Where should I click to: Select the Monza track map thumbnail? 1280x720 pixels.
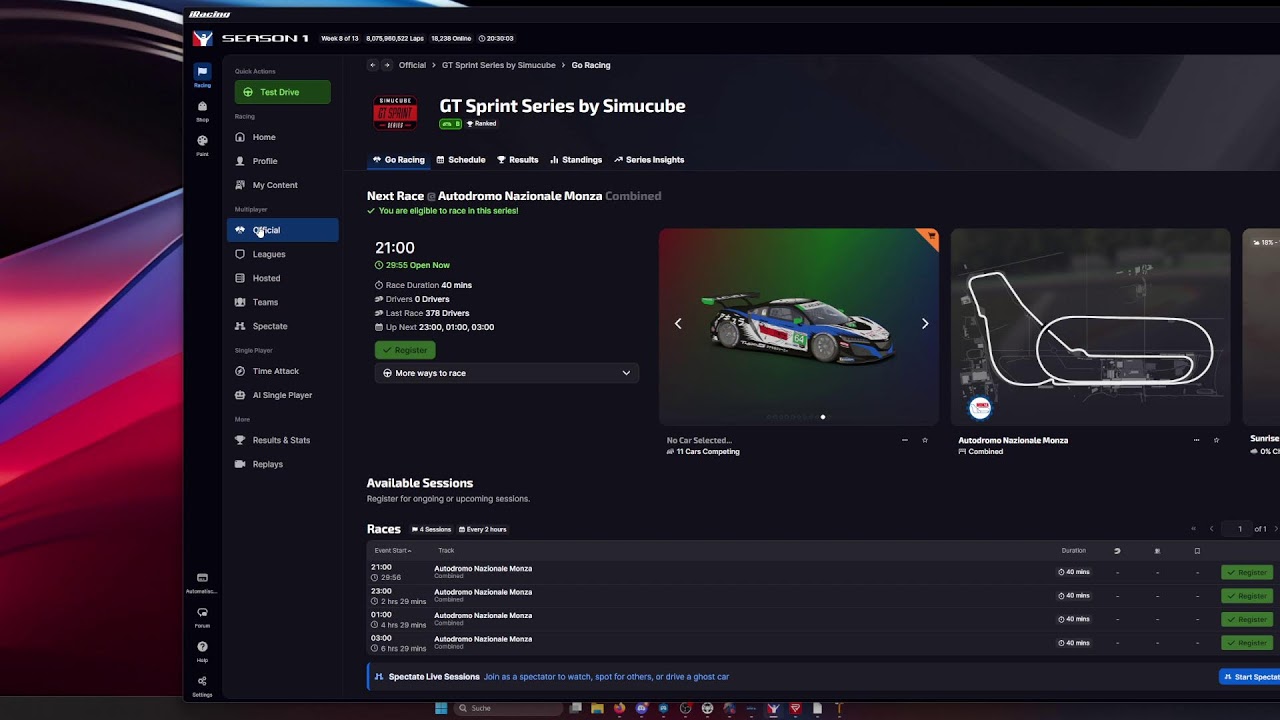point(1091,327)
